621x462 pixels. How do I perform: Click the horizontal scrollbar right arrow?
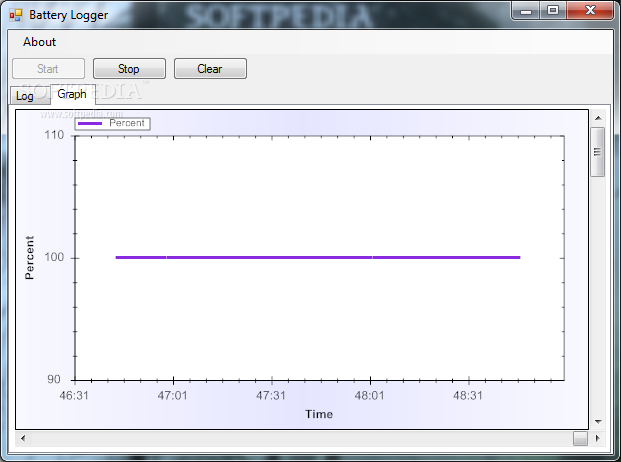pos(598,438)
